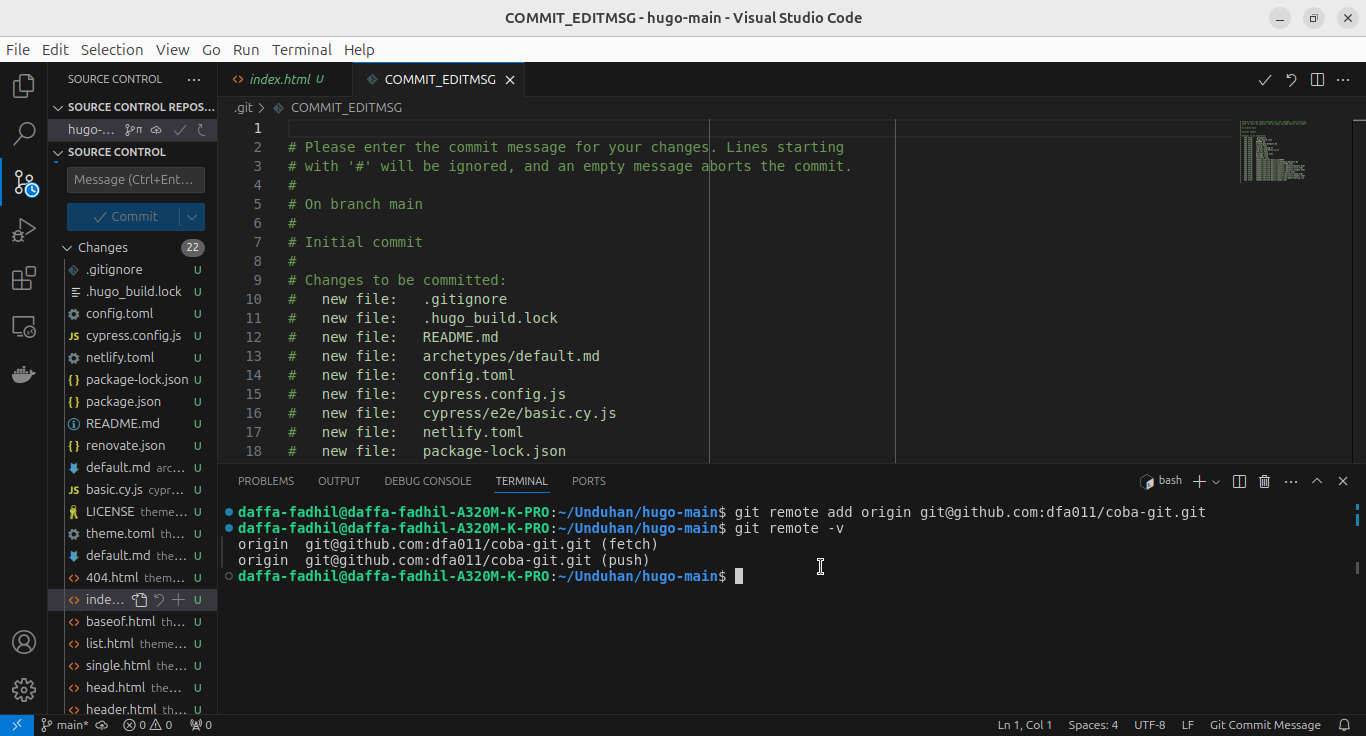Open the Run and Debug view
This screenshot has height=736, width=1366.
[24, 231]
